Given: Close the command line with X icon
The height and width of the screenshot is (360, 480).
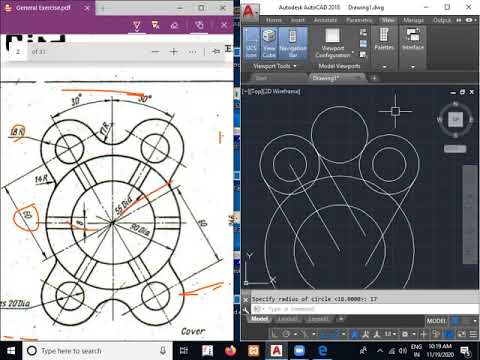Looking at the screenshot, I should pos(246,299).
